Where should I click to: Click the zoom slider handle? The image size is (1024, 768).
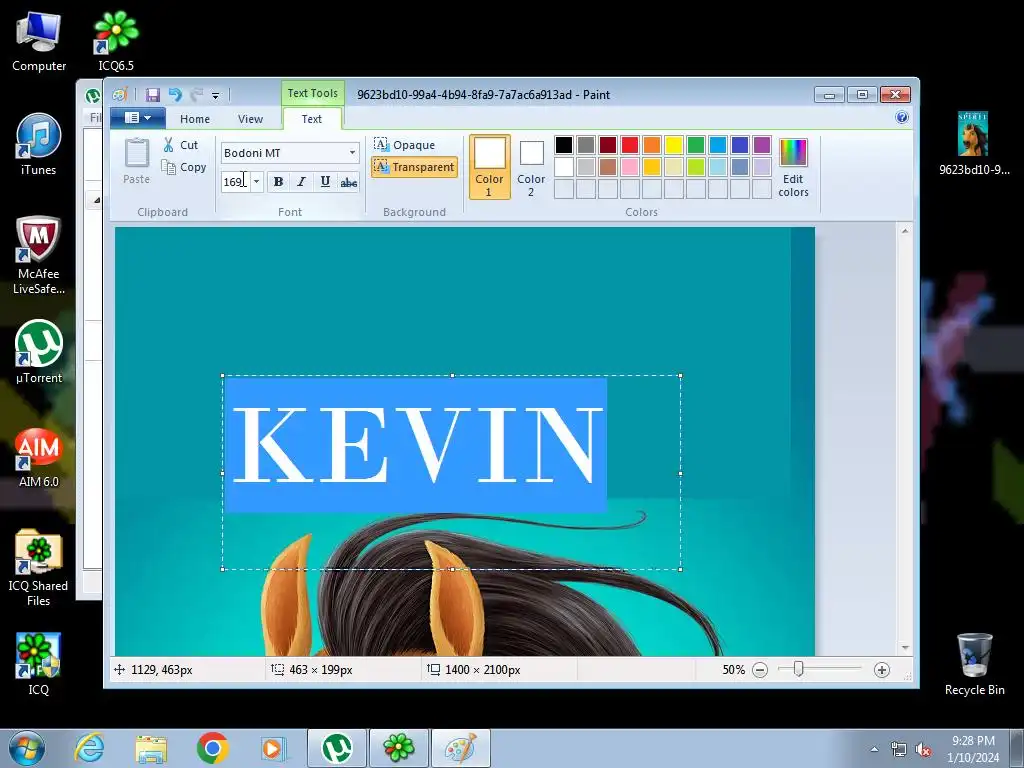(798, 669)
